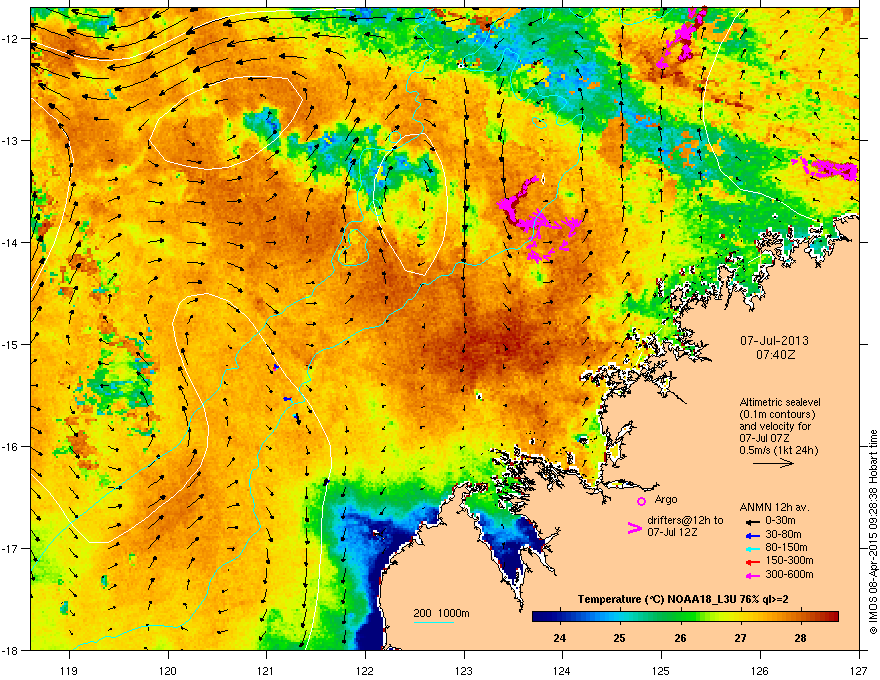This screenshot has height=680, width=880.
Task: Click the magenta drifters arrowhead legend symbol
Action: pyautogui.click(x=634, y=527)
